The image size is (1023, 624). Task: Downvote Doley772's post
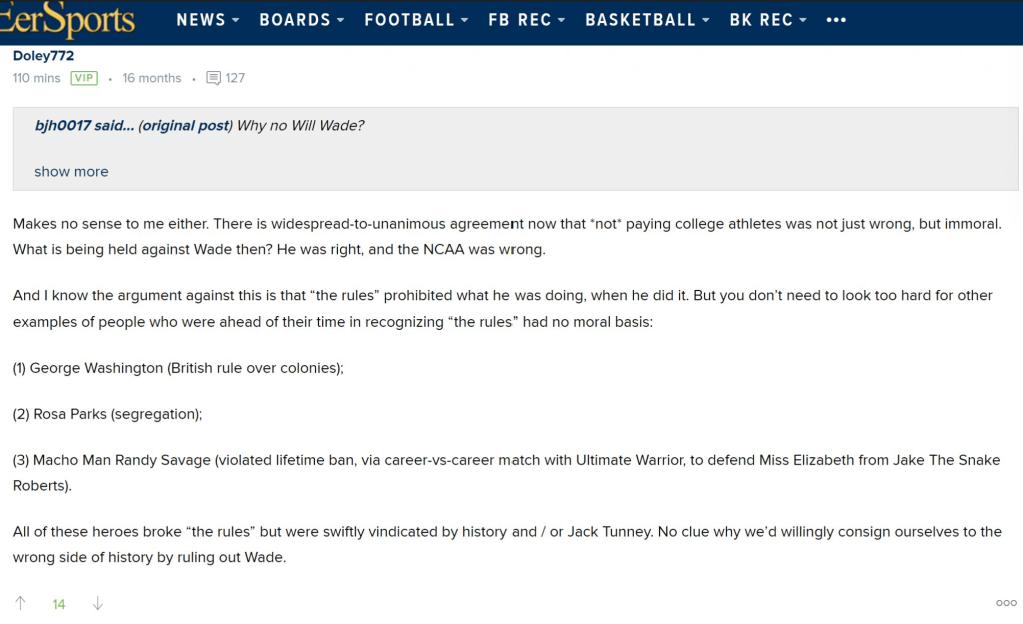pos(97,603)
